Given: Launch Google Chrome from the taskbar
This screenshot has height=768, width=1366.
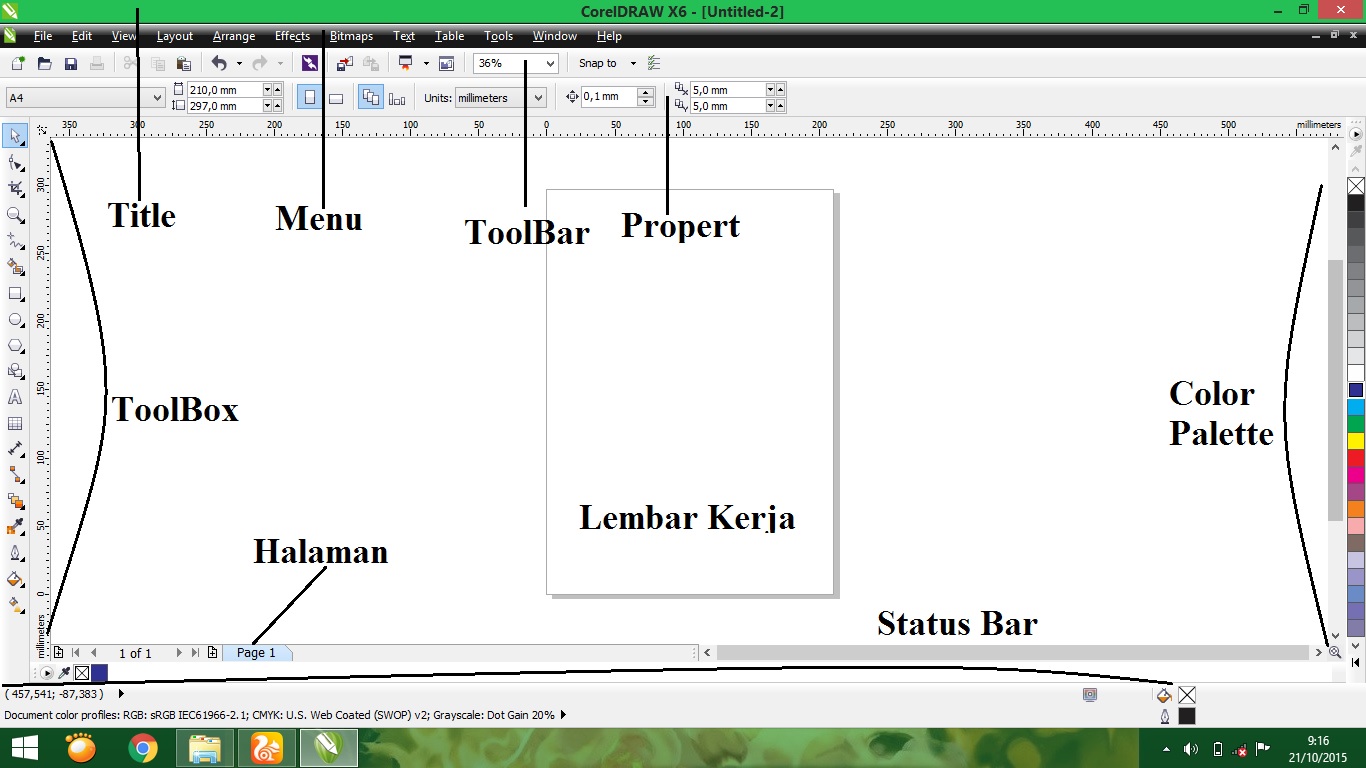Looking at the screenshot, I should [x=142, y=748].
